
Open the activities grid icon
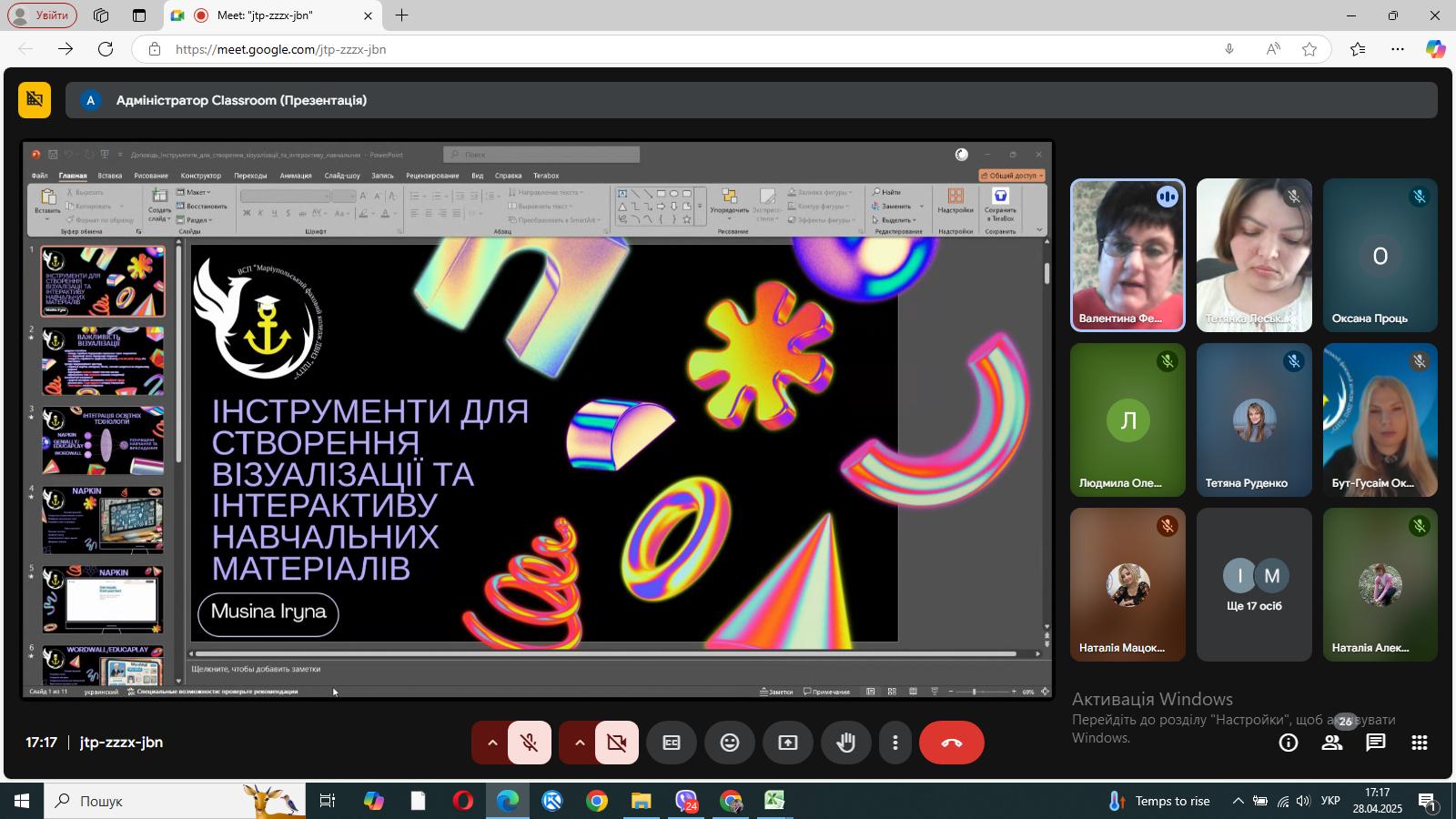click(1420, 743)
